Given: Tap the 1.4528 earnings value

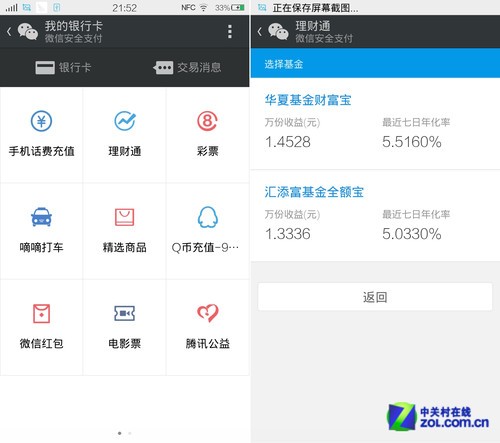Looking at the screenshot, I should pyautogui.click(x=288, y=142).
